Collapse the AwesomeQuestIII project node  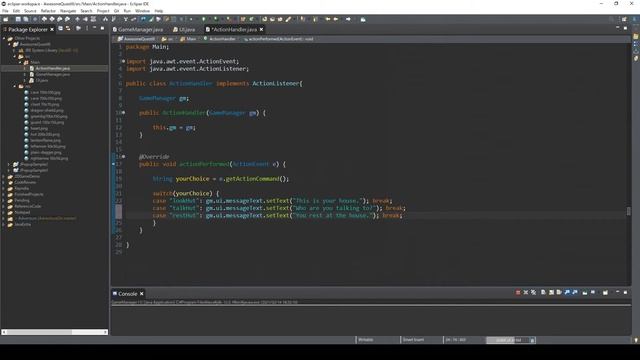[9, 44]
